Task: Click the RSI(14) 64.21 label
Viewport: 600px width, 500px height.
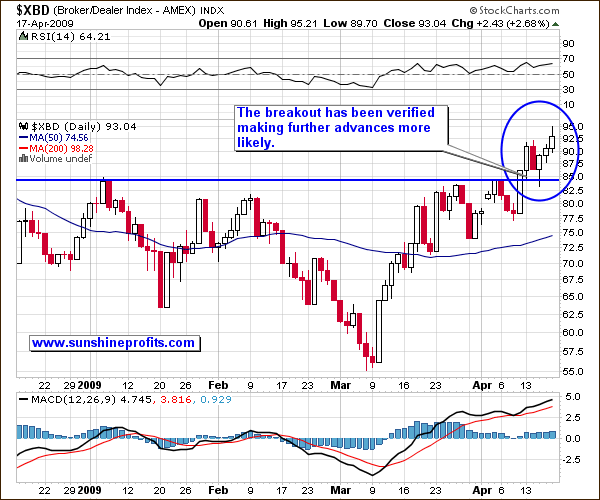Action: tap(70, 37)
